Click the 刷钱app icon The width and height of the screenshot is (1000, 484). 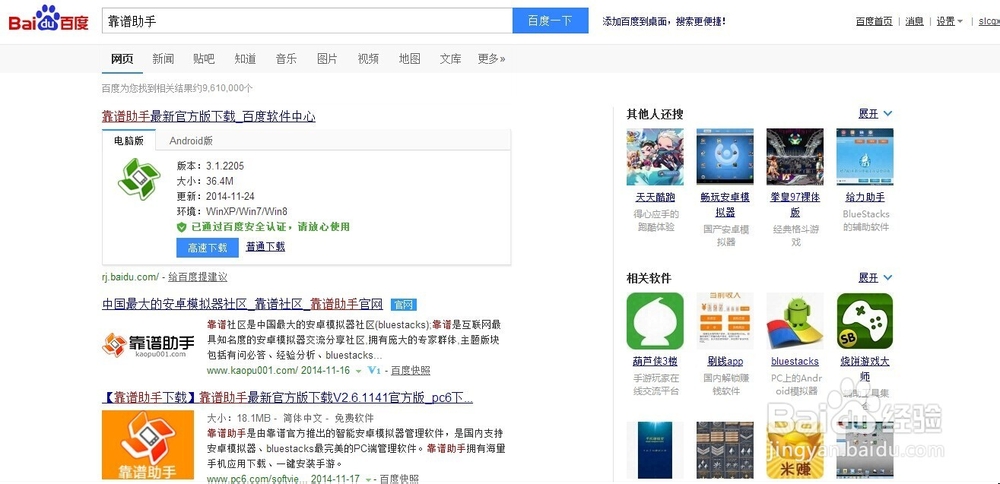(725, 321)
